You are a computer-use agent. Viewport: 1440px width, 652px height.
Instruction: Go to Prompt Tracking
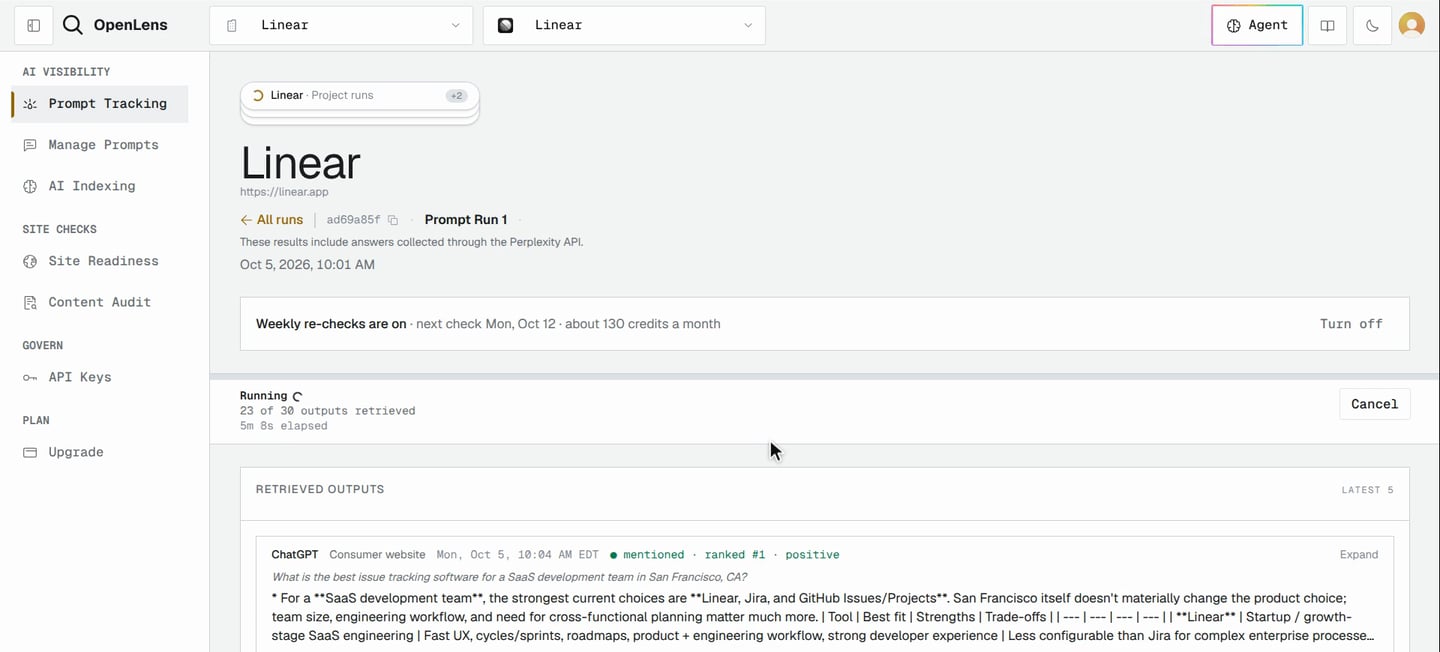tap(100, 103)
